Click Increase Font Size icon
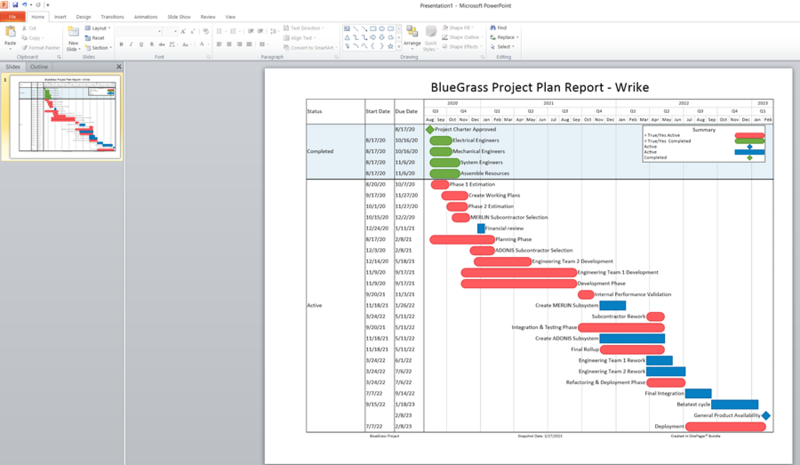This screenshot has width=800, height=465. (x=183, y=32)
